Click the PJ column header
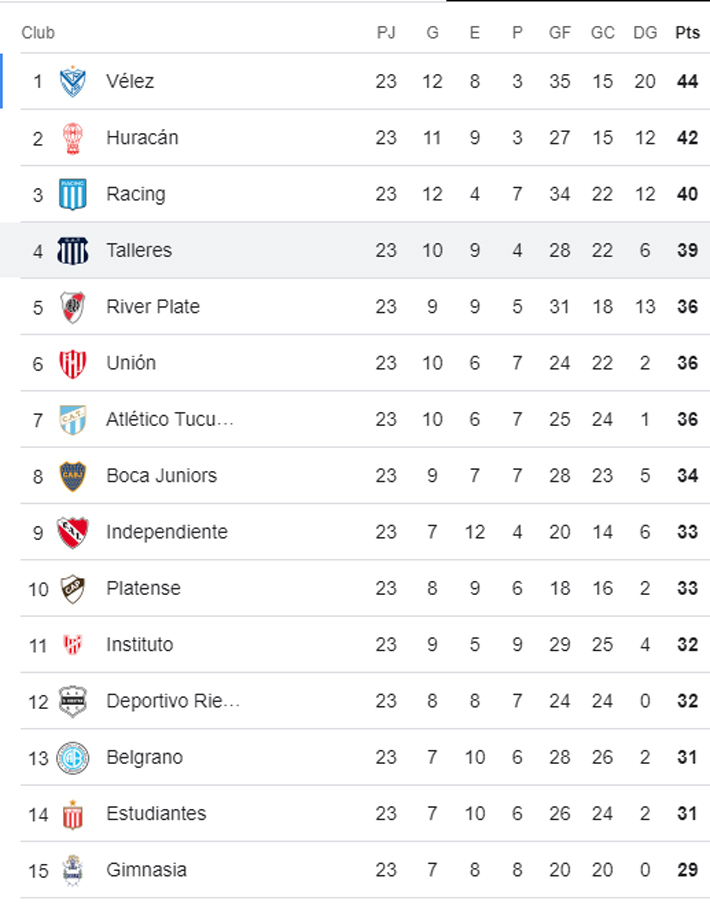710x908 pixels. tap(386, 33)
